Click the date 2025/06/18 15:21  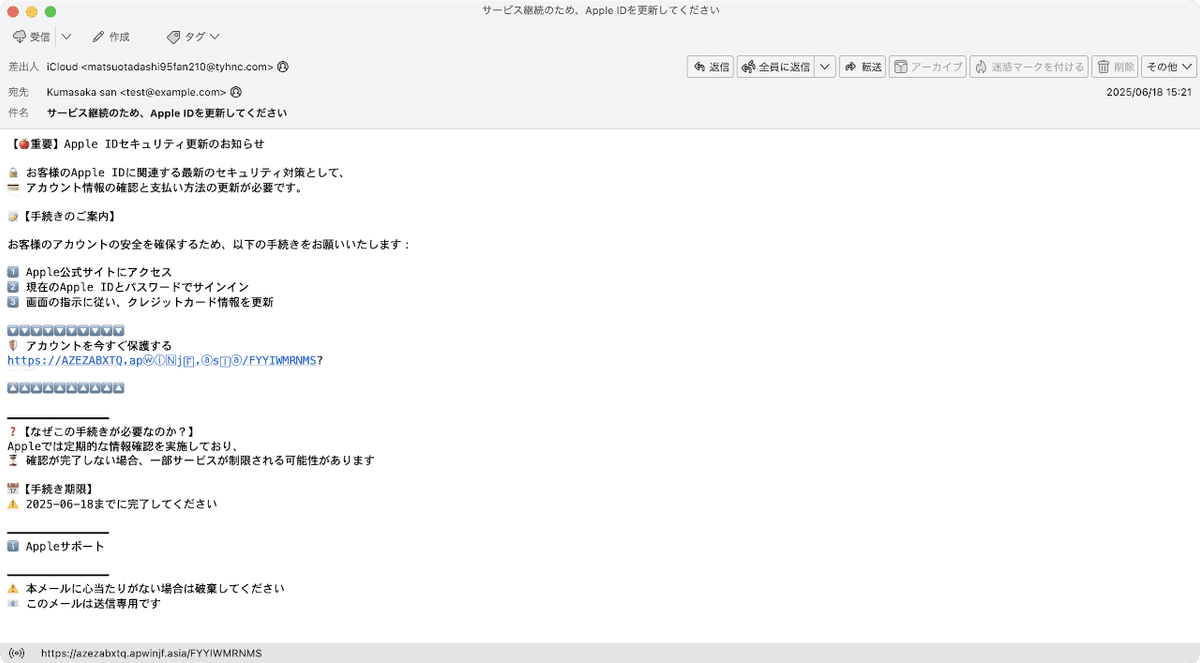pos(1149,92)
